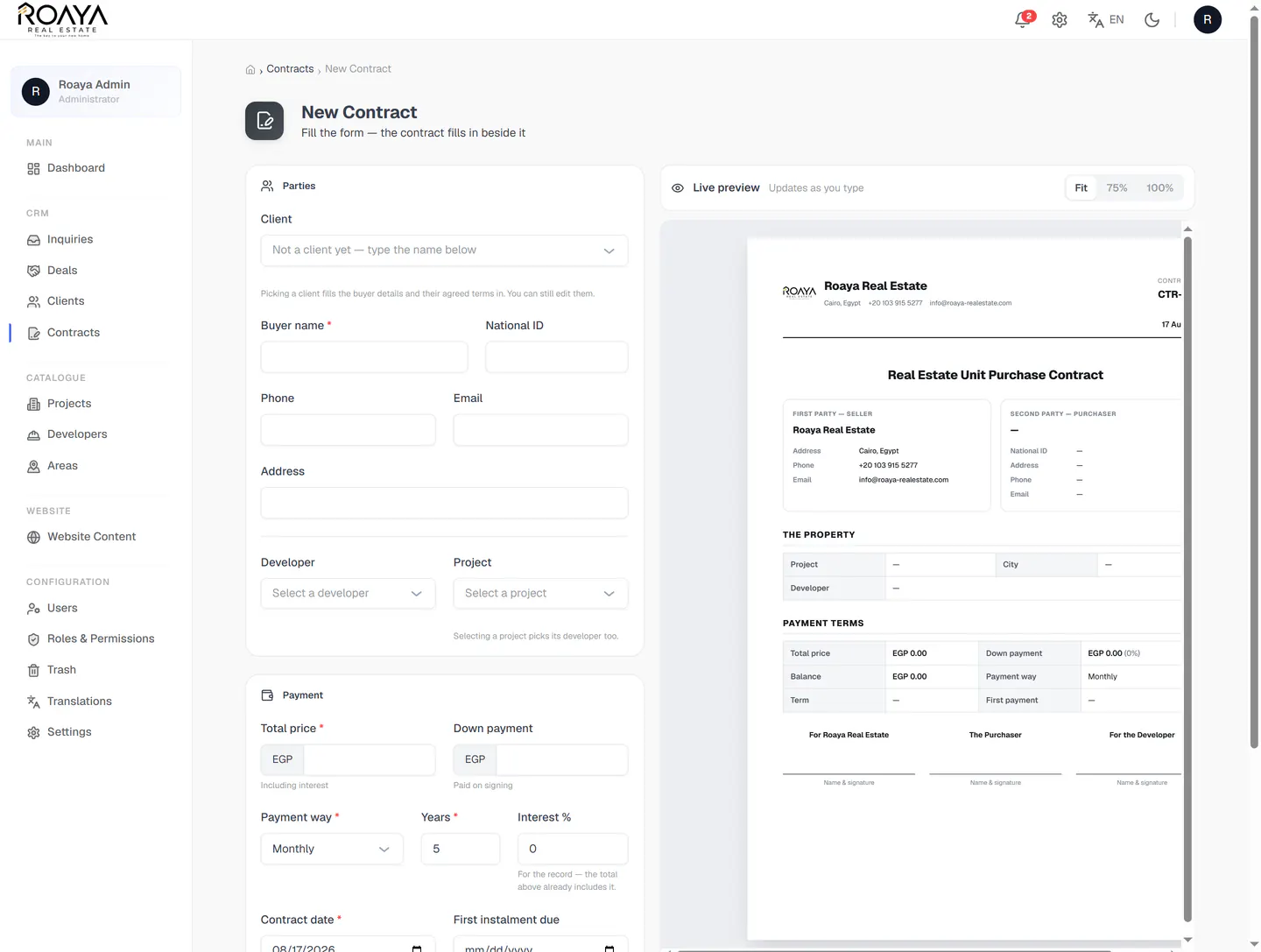Viewport: 1261px width, 952px height.
Task: Click the Areas map-pin icon in sidebar
Action: [x=33, y=466]
